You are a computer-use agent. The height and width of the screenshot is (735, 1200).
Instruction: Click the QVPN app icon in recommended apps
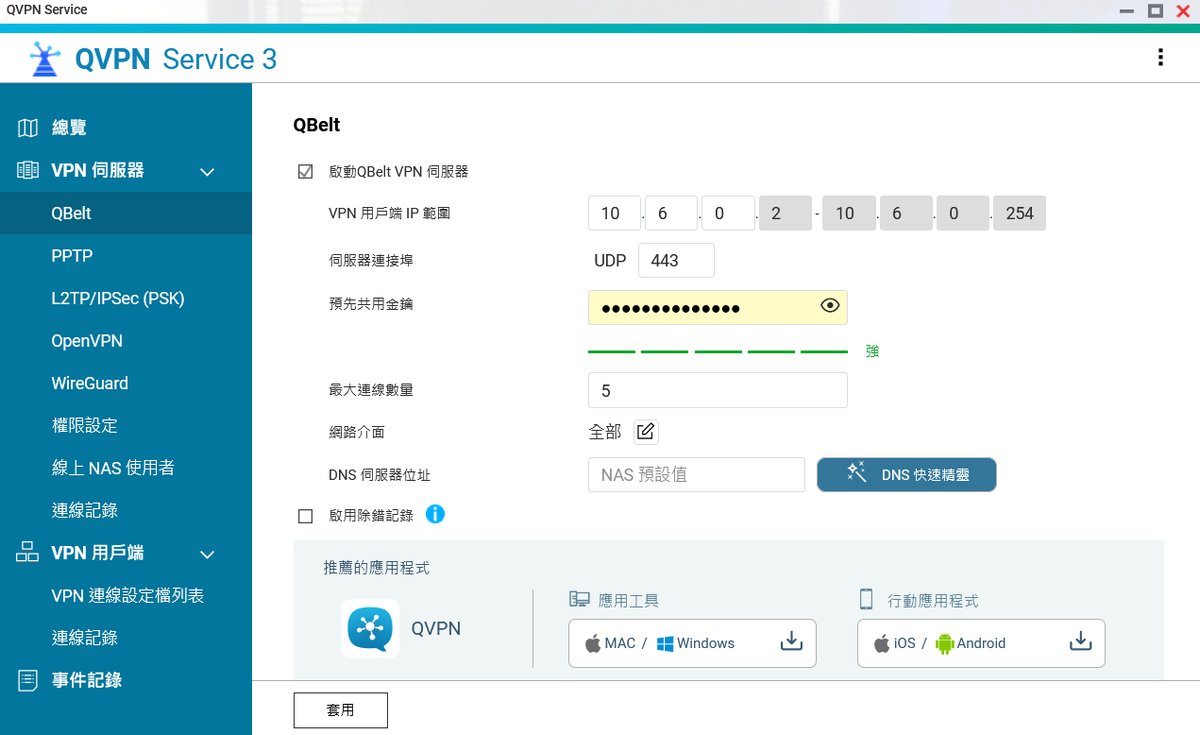370,628
